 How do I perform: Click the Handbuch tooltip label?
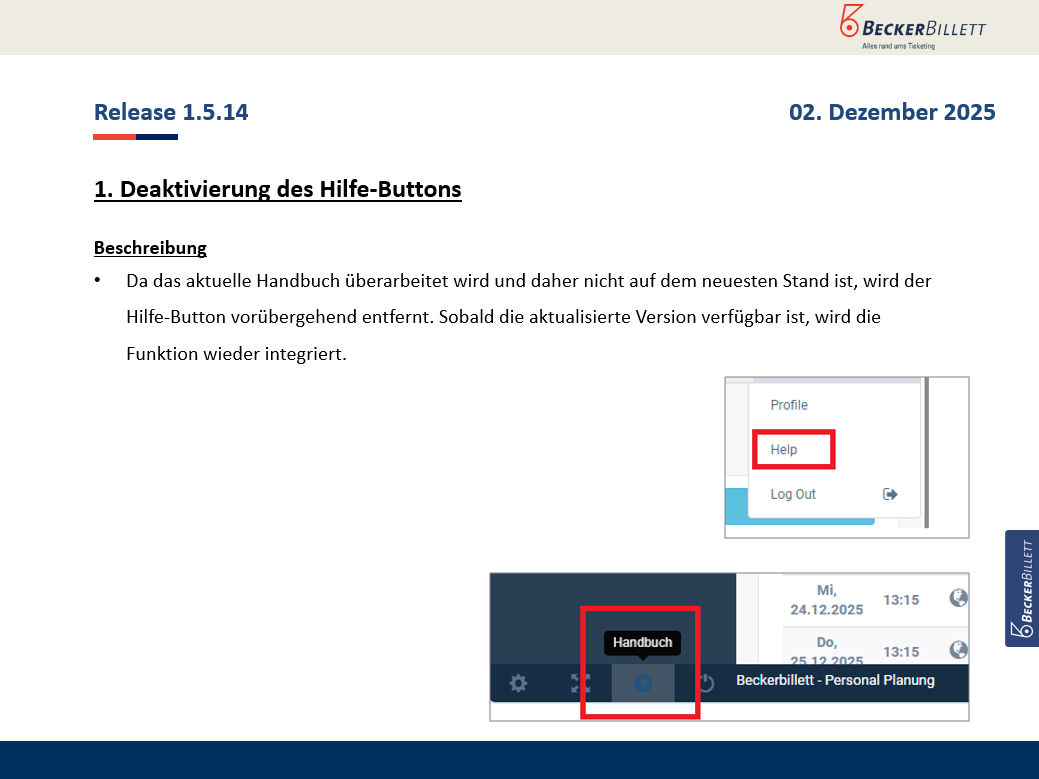[x=642, y=643]
